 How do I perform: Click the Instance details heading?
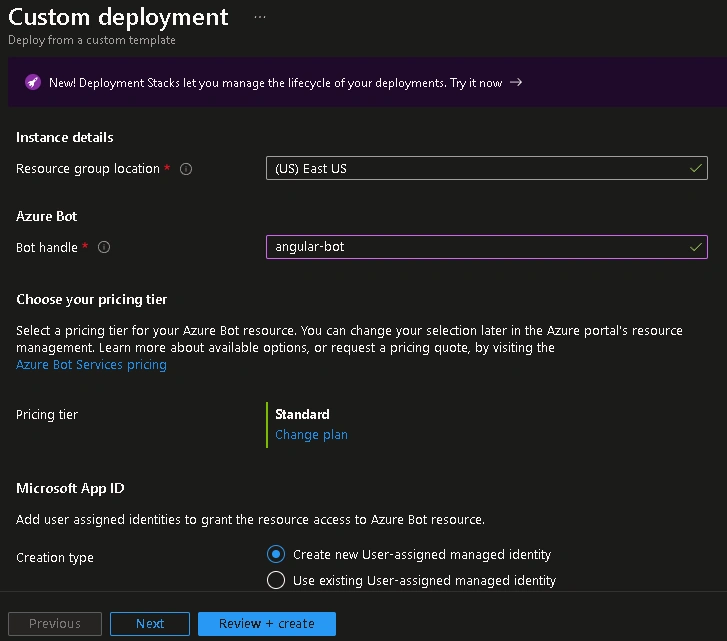(64, 137)
